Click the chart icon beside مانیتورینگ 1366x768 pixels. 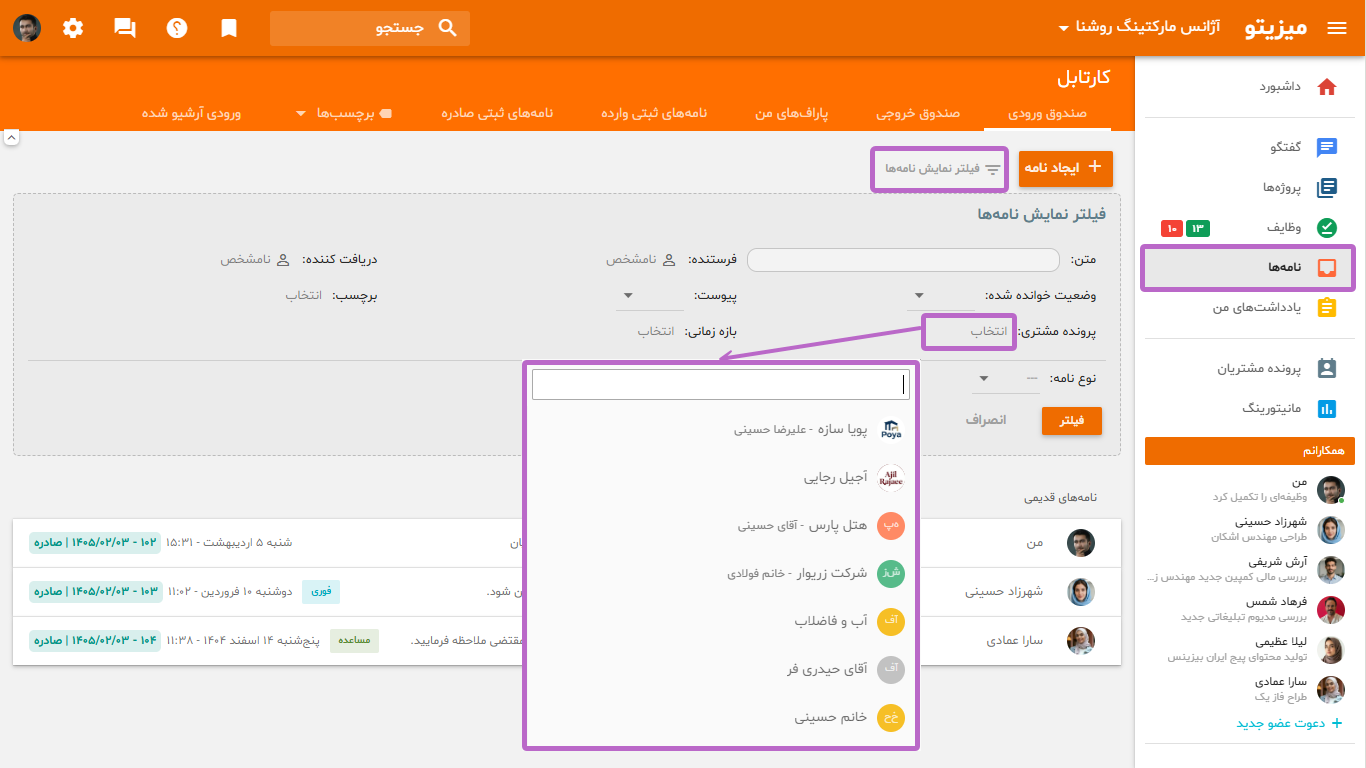(x=1327, y=408)
